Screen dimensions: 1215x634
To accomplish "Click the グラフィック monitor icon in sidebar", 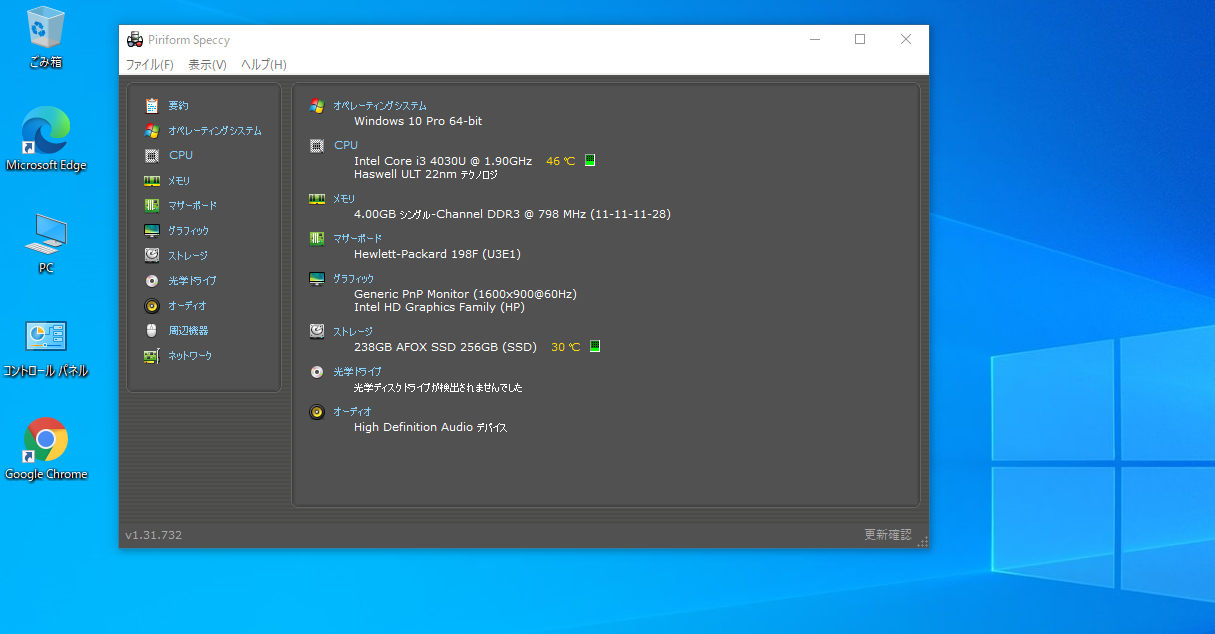I will pos(152,230).
